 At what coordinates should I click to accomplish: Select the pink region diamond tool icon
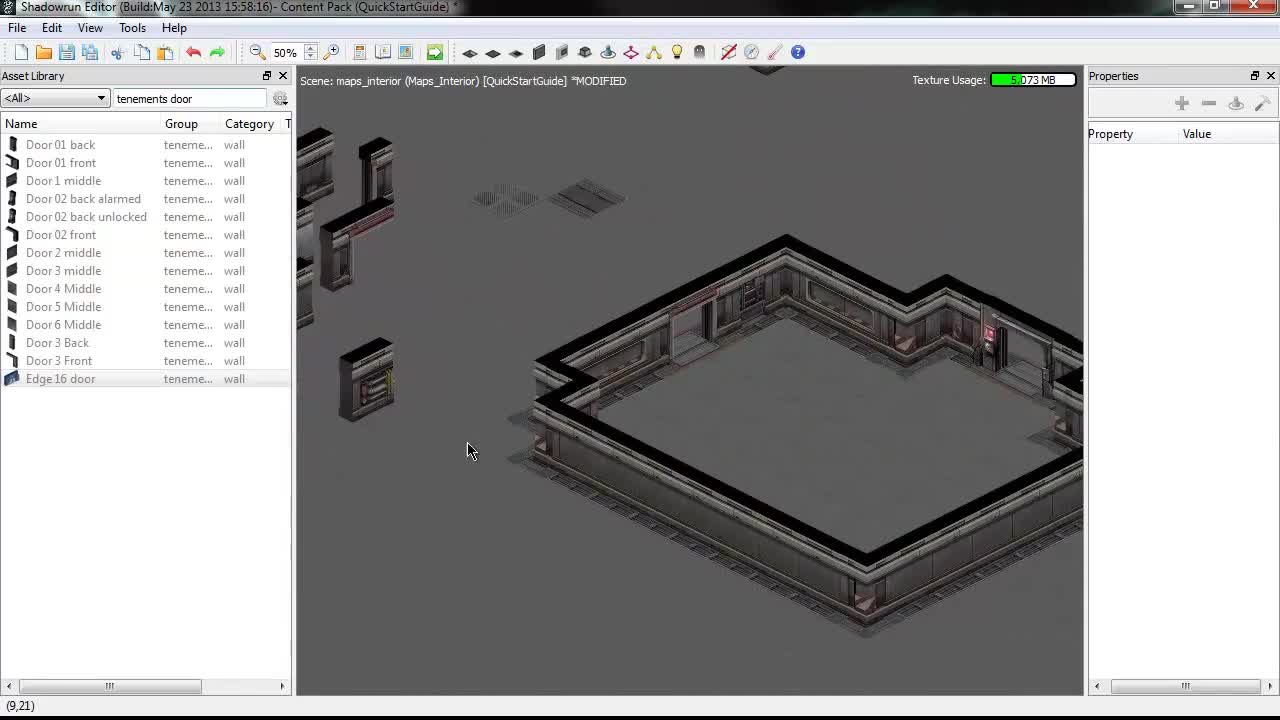pos(631,52)
